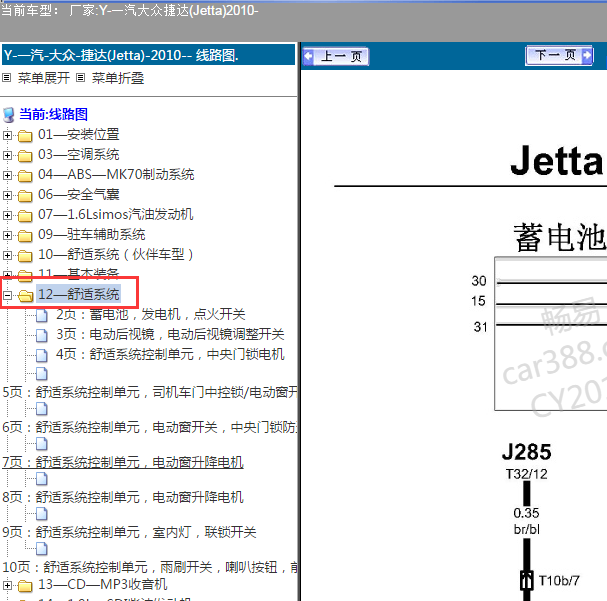Click 菜单折叠 to collapse all menus

coord(118,78)
